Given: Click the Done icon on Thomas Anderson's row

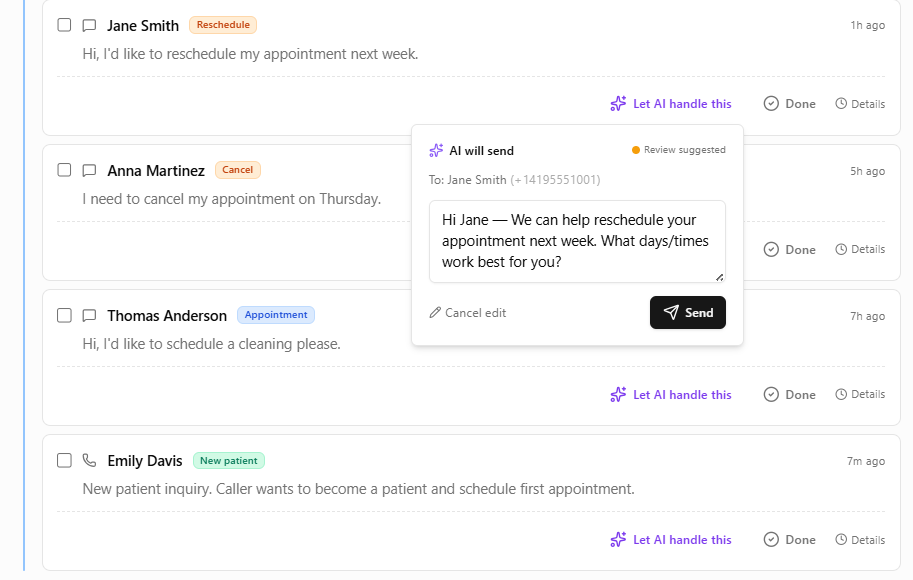Looking at the screenshot, I should click(x=770, y=394).
